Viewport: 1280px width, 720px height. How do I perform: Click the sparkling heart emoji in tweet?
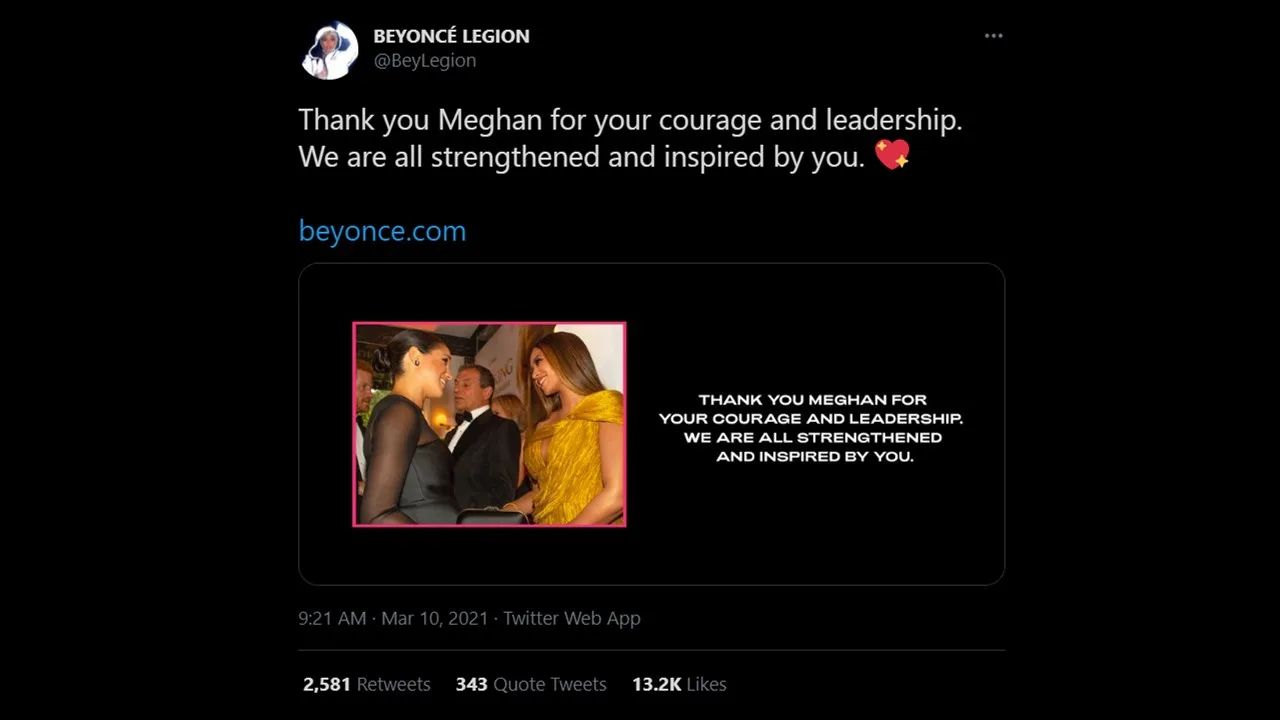point(892,155)
